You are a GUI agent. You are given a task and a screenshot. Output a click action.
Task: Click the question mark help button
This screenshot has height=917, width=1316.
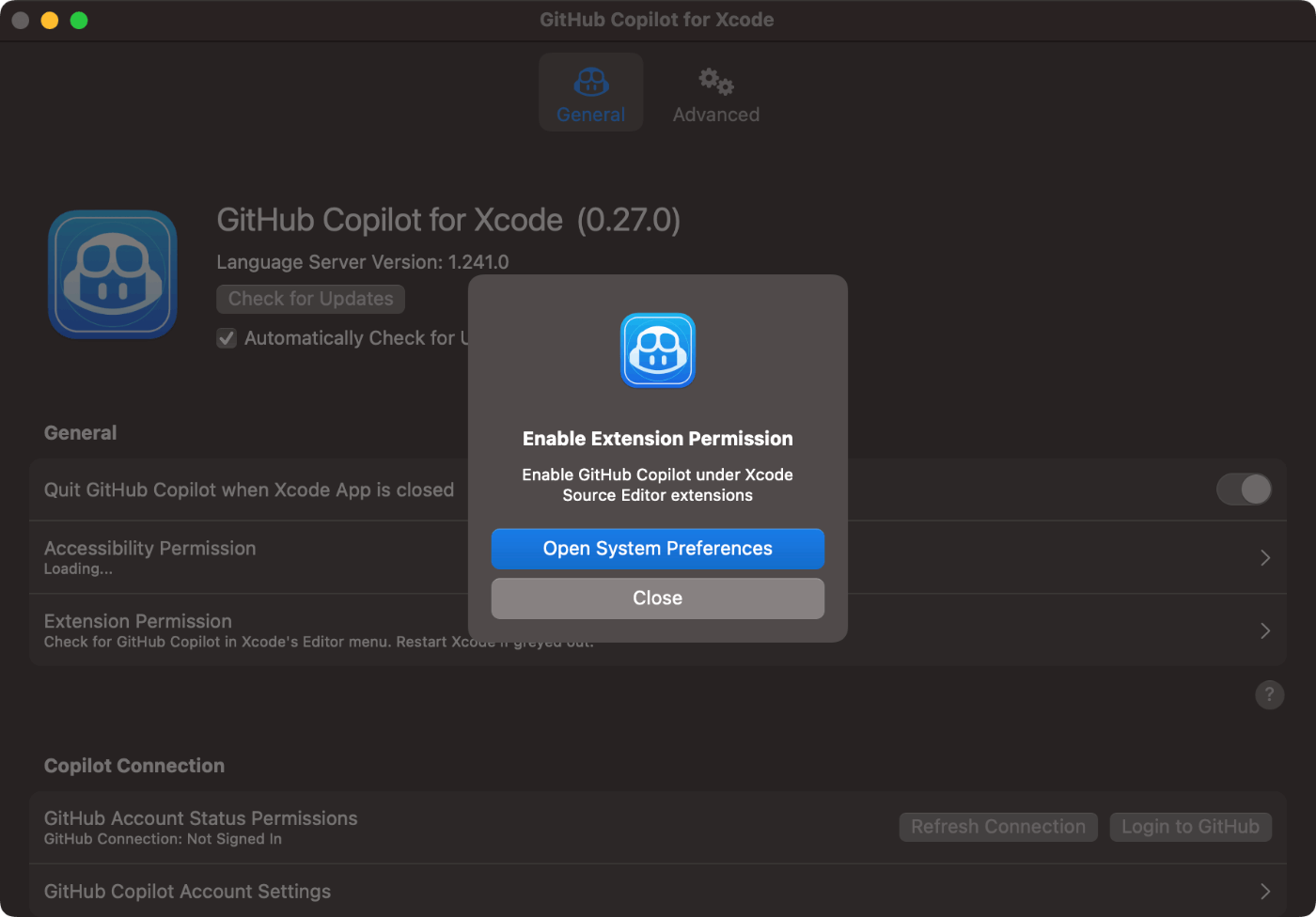[1269, 694]
